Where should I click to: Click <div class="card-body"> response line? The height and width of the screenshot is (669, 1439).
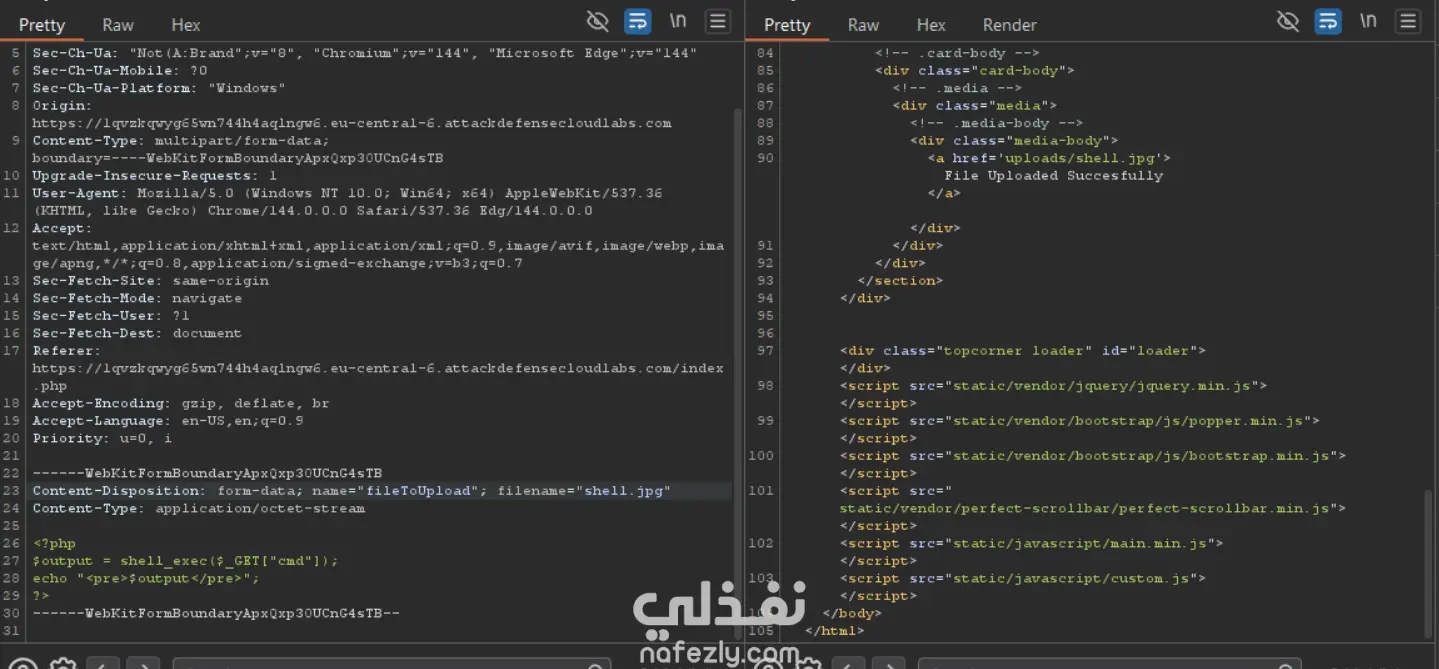point(975,71)
